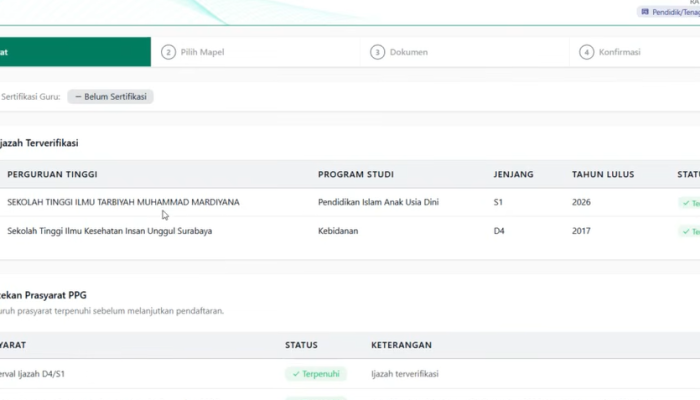Click Pendidikan Islam Anak Usia Dini cell
The height and width of the screenshot is (400, 700).
pyautogui.click(x=378, y=202)
